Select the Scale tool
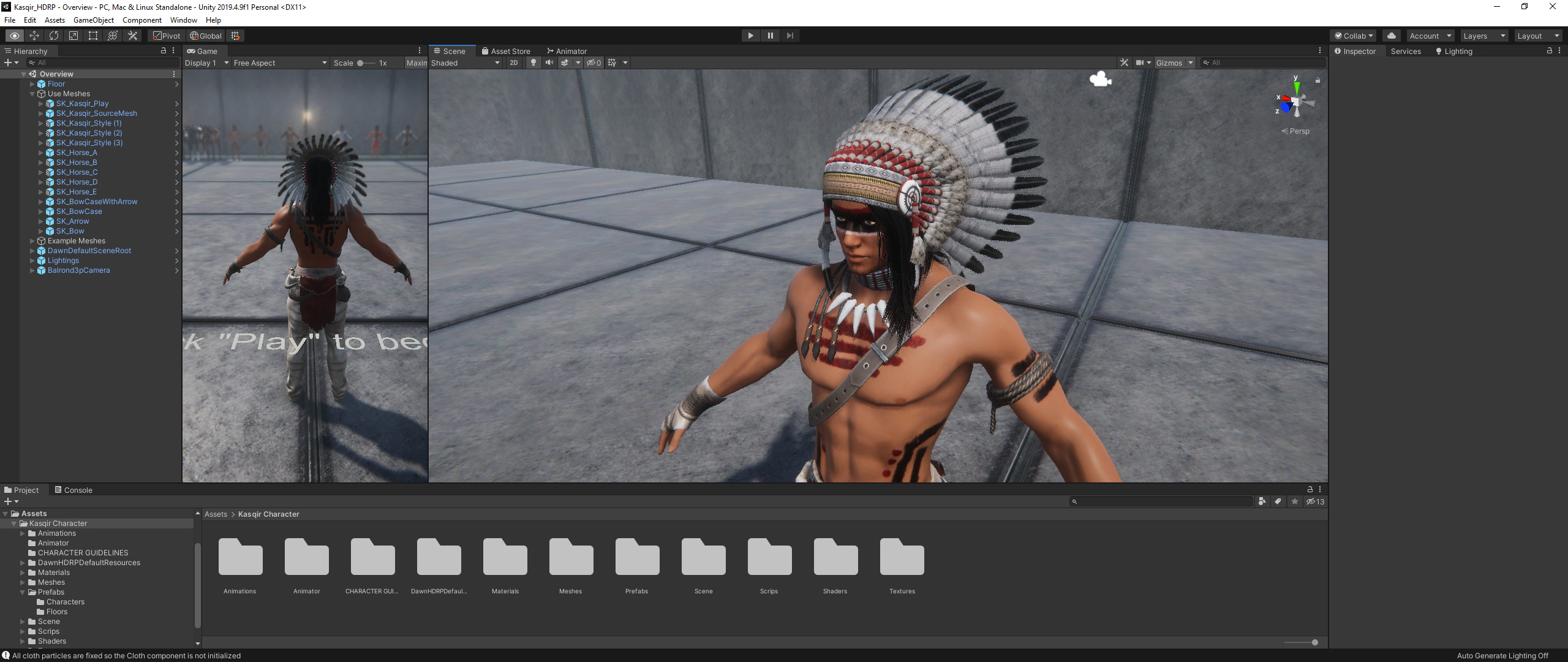The height and width of the screenshot is (662, 1568). [73, 36]
